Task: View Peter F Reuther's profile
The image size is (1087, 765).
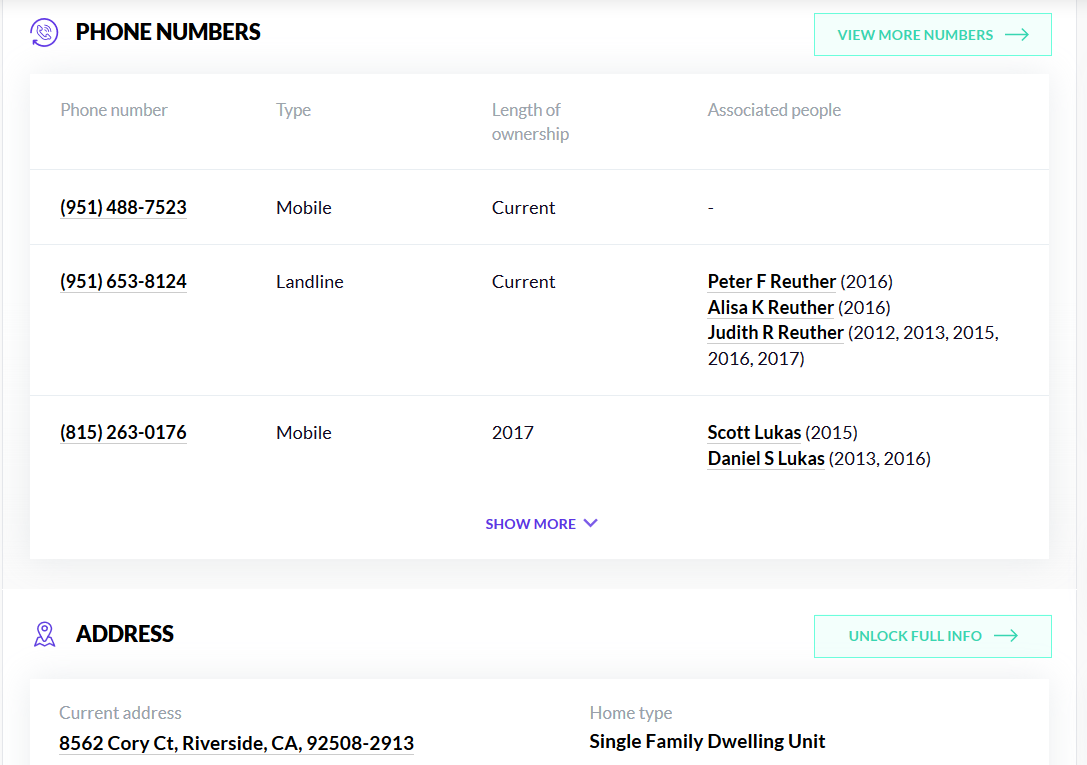Action: pyautogui.click(x=769, y=281)
